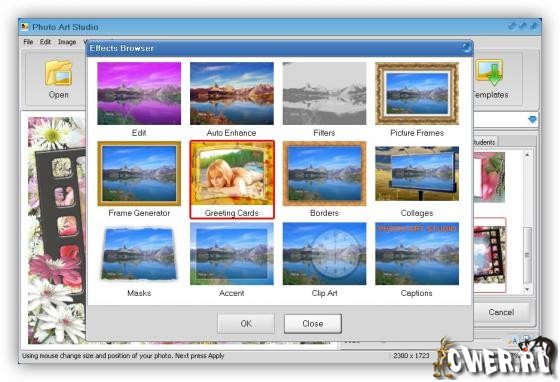Click the template panel scroll down arrow

tap(527, 289)
